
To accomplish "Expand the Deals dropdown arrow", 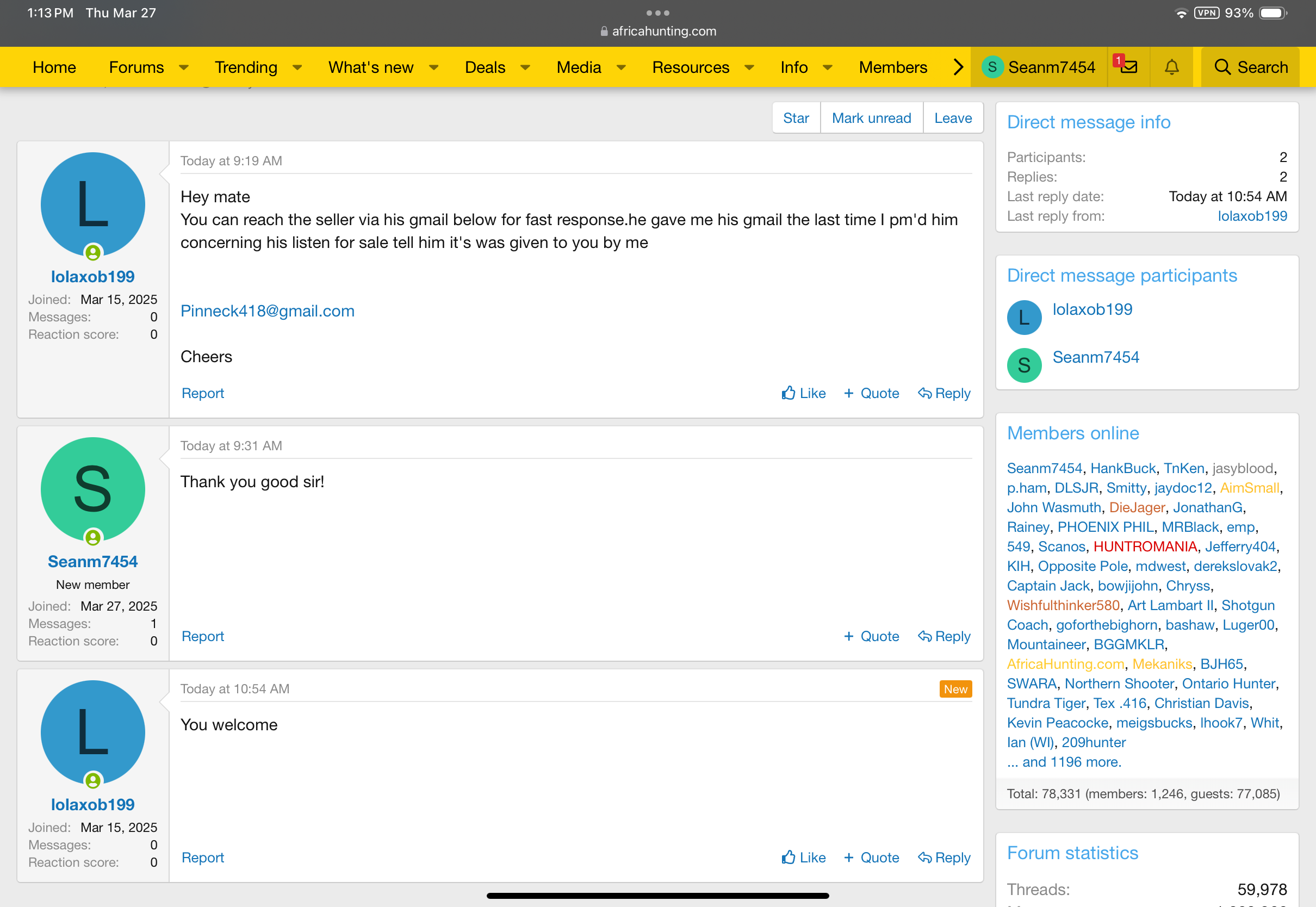I will click(x=525, y=67).
